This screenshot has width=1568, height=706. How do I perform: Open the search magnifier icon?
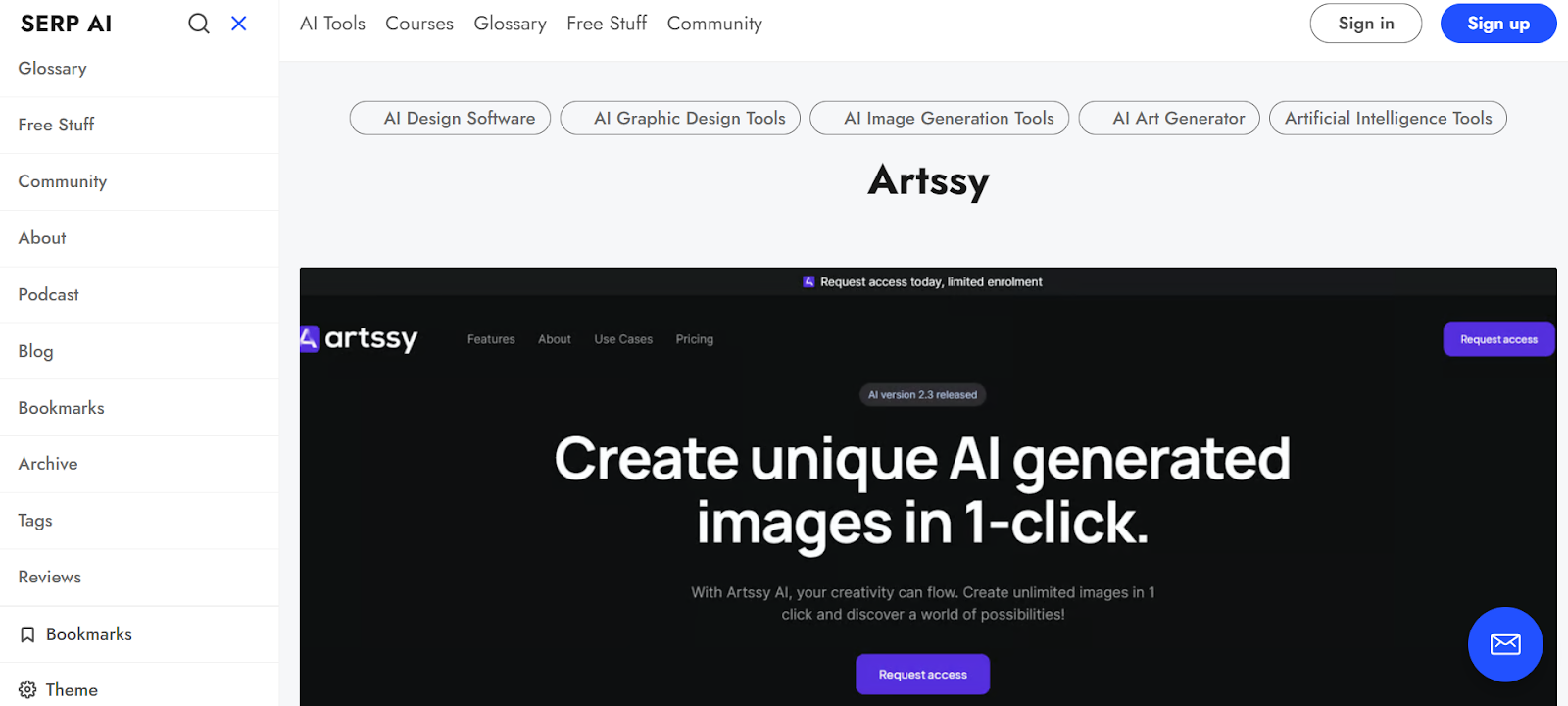[x=199, y=24]
